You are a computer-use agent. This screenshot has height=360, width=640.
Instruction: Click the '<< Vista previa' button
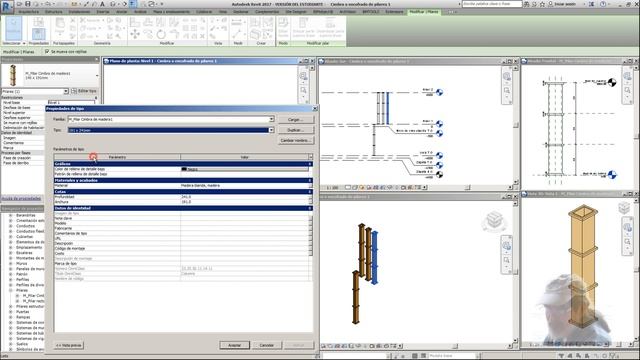point(69,345)
